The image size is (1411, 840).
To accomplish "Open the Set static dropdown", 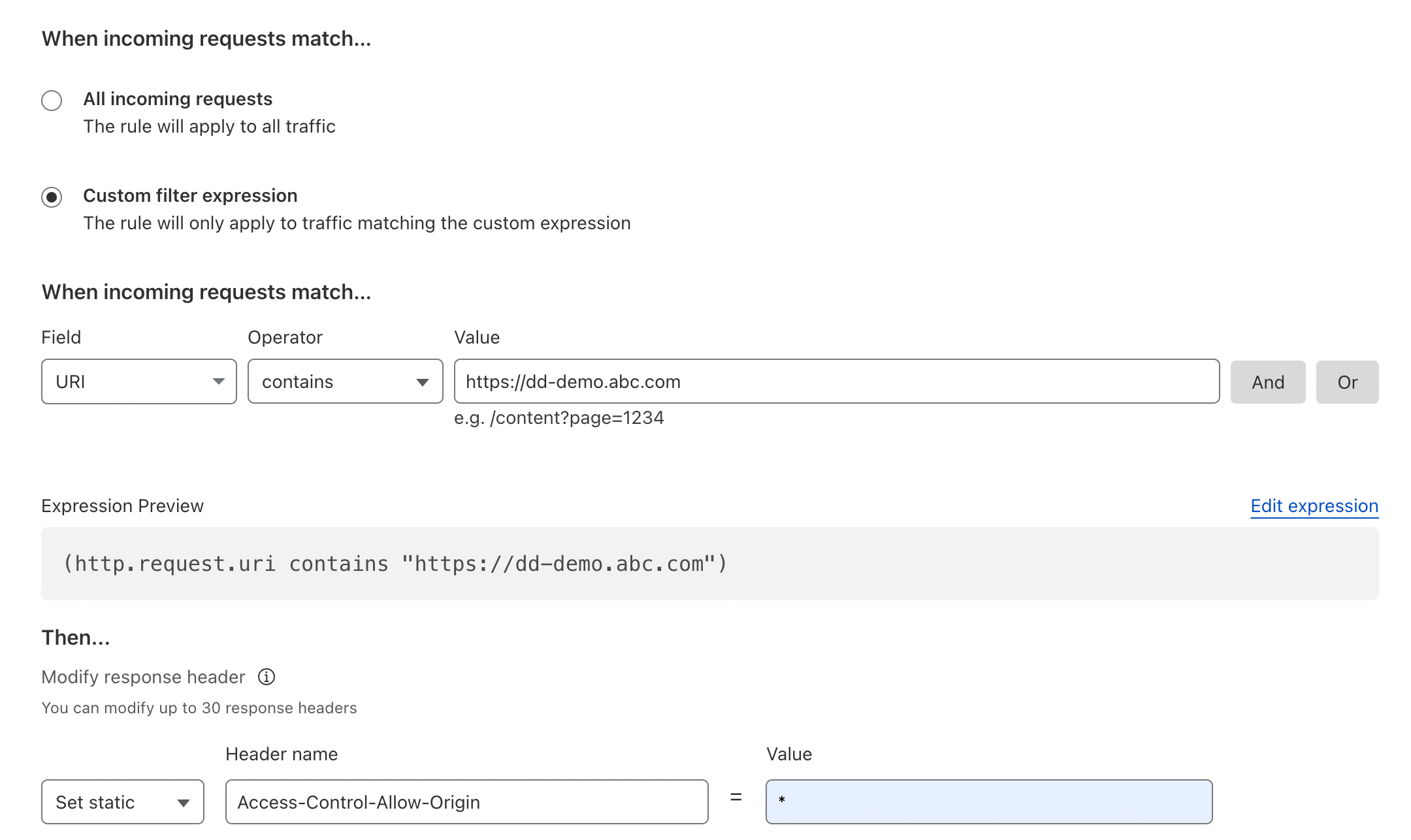I will coord(122,802).
